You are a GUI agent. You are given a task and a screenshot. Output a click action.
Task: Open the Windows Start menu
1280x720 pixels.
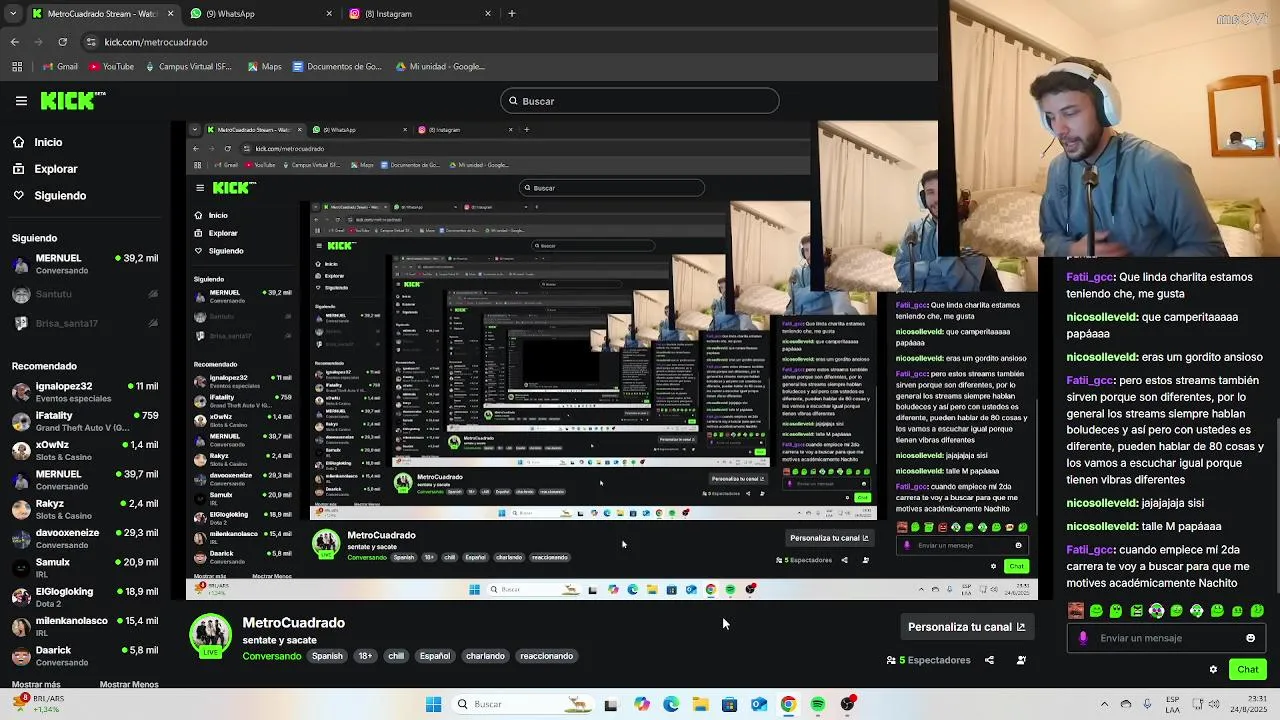[433, 704]
